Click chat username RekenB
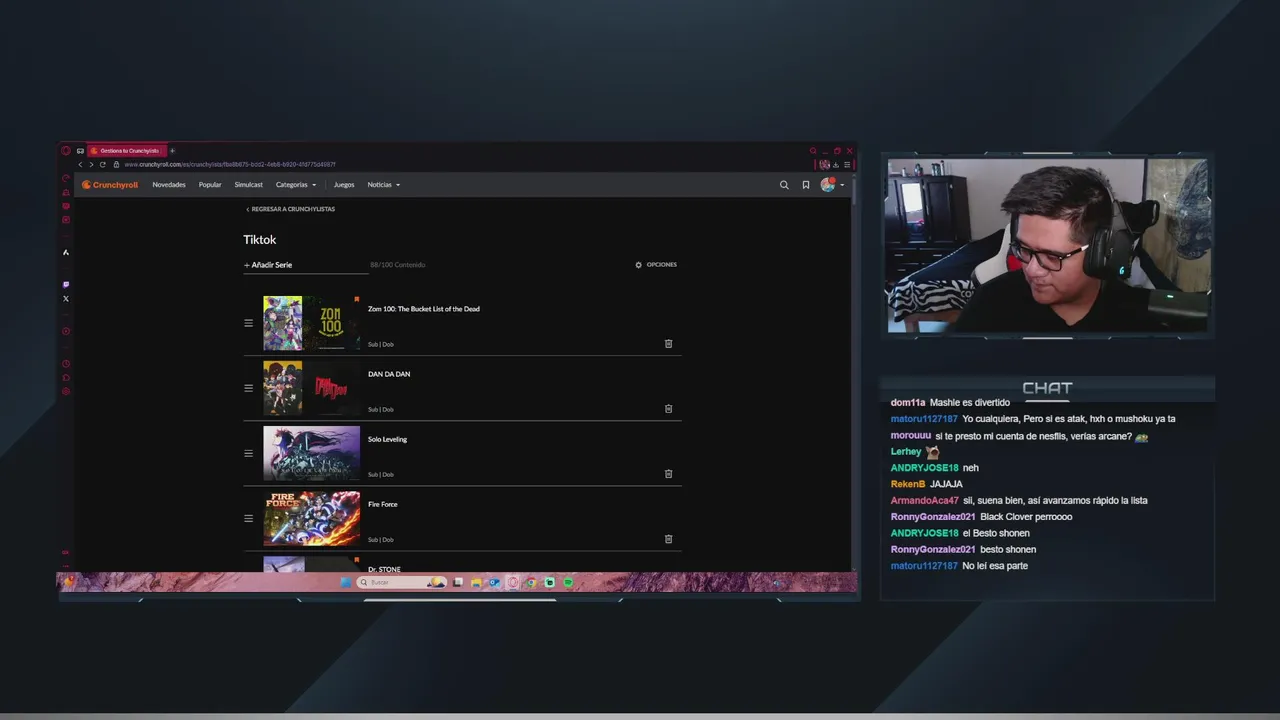This screenshot has width=1280, height=720. [908, 484]
